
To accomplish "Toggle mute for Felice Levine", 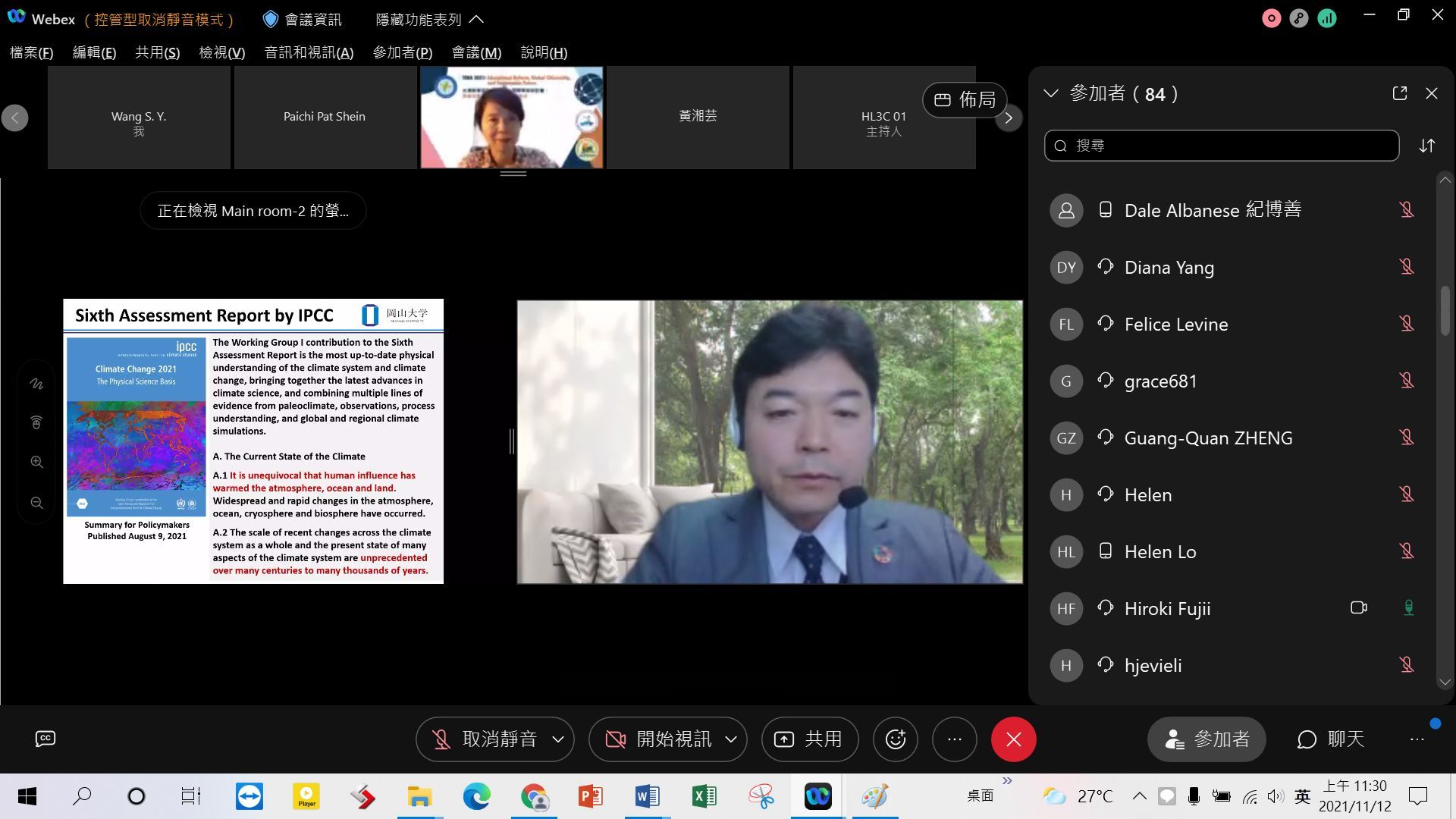I will (x=1407, y=323).
